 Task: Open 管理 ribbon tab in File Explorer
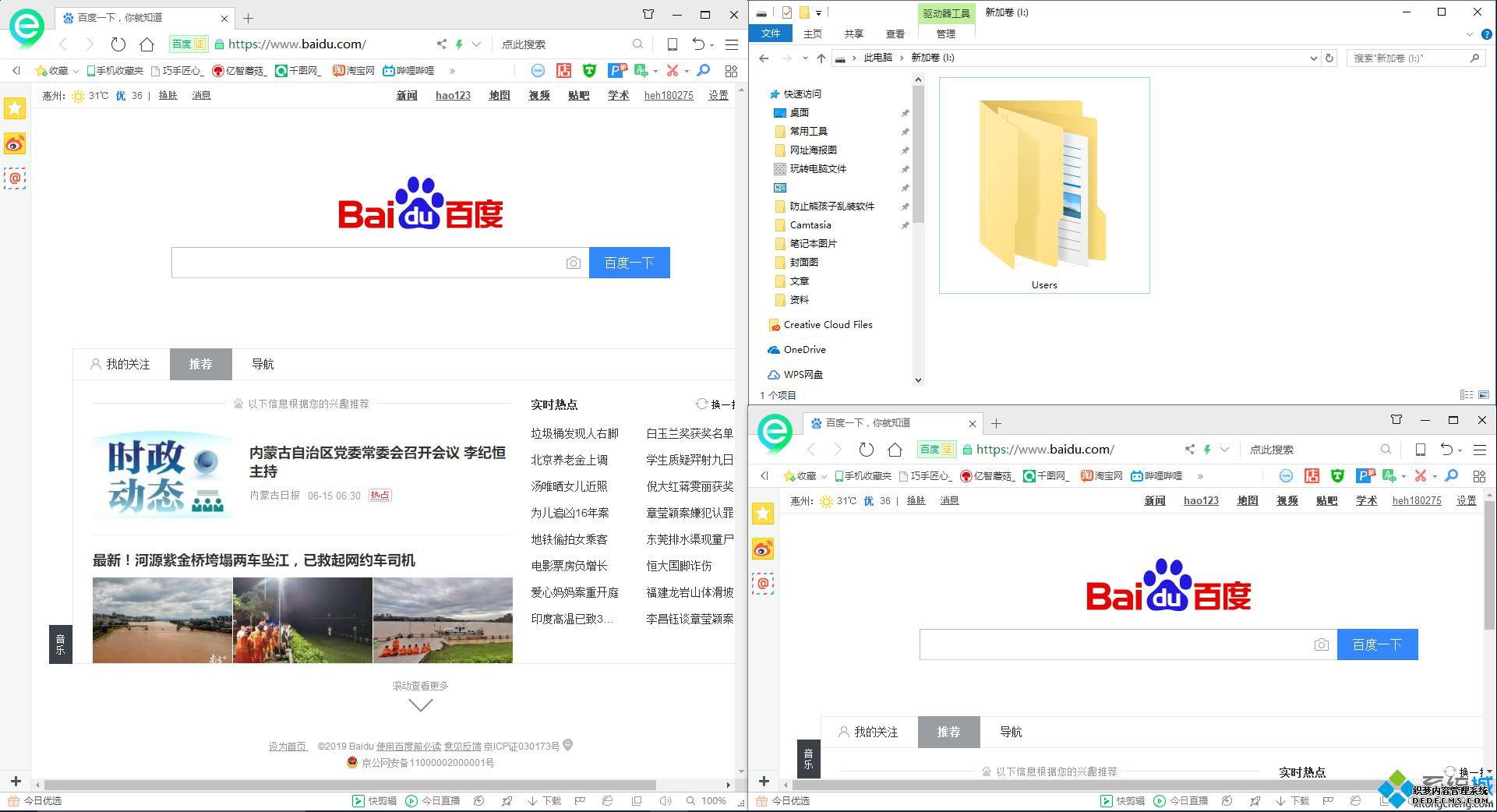pyautogui.click(x=945, y=34)
